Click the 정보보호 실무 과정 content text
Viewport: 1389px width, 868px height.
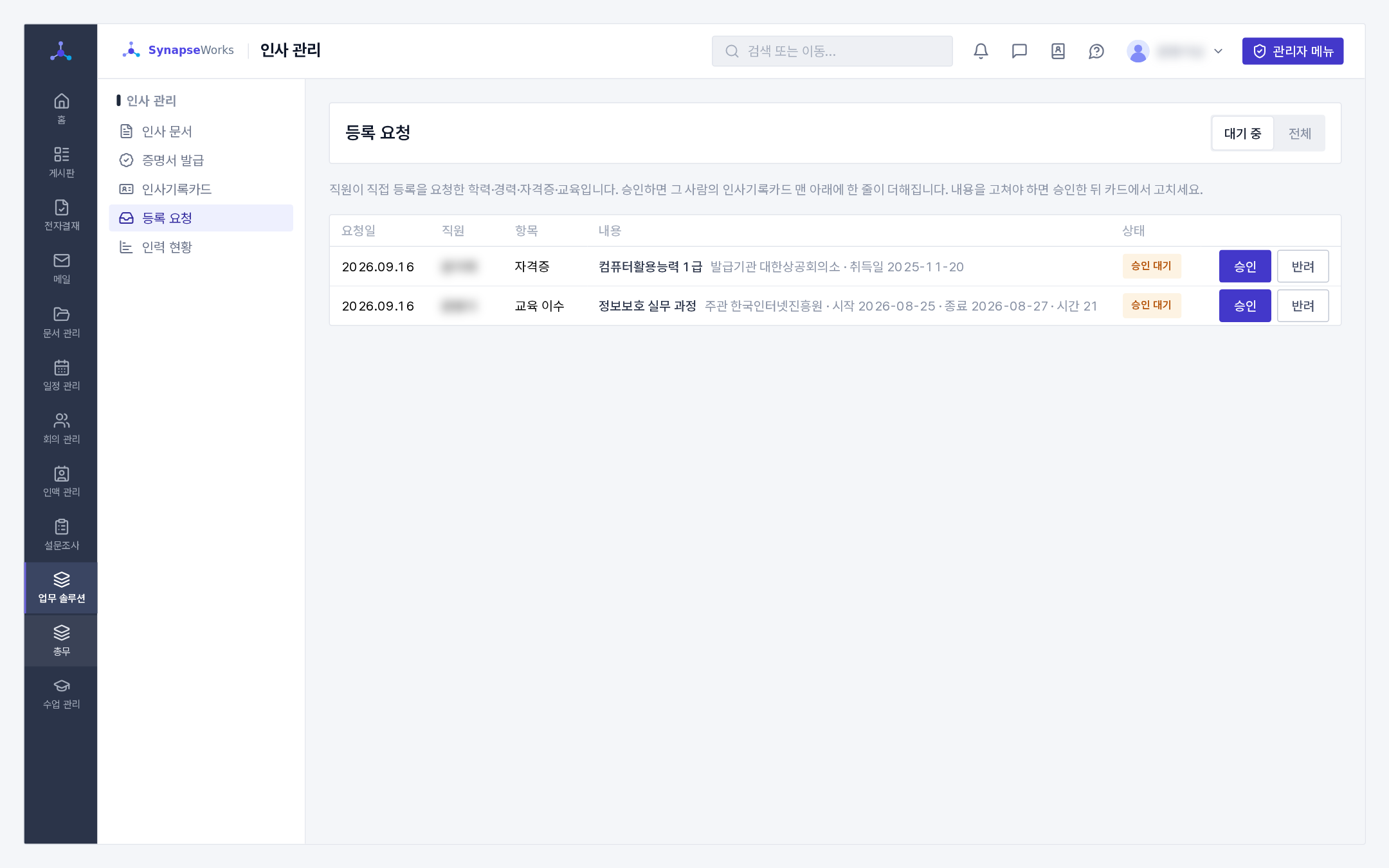point(647,306)
